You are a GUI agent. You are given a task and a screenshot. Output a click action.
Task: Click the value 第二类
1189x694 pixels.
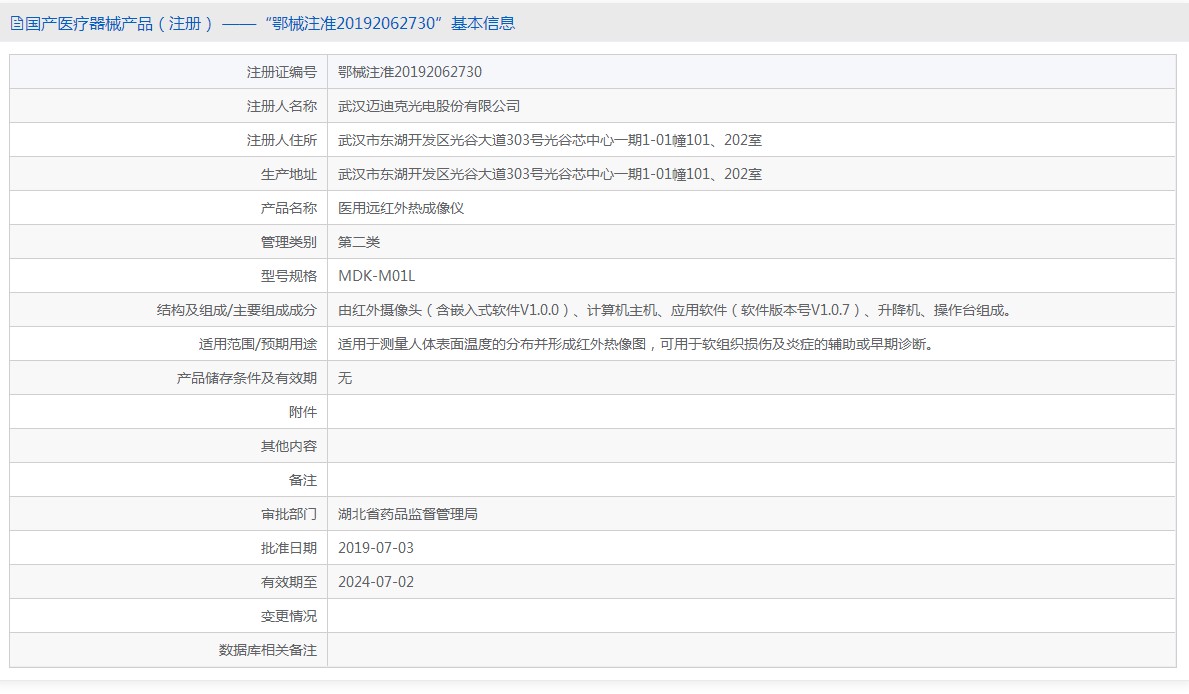[359, 242]
